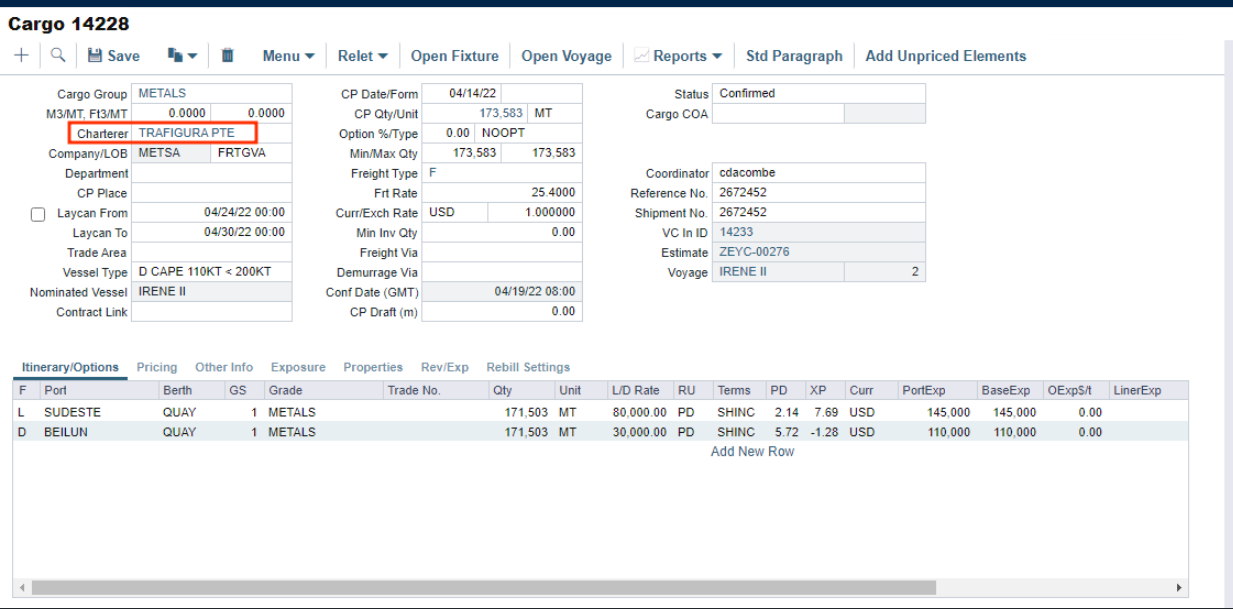Click the horizontal scrollbar right arrow
Image resolution: width=1233 pixels, height=609 pixels.
click(1179, 588)
